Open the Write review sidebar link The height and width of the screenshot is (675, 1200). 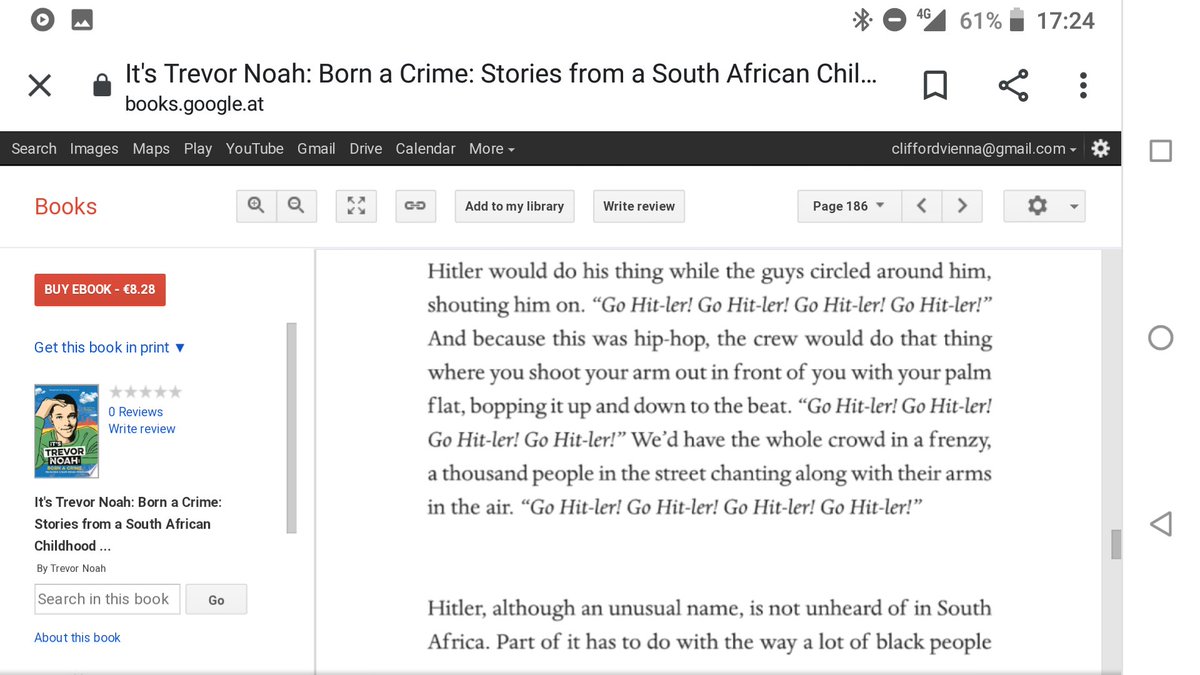(x=142, y=429)
